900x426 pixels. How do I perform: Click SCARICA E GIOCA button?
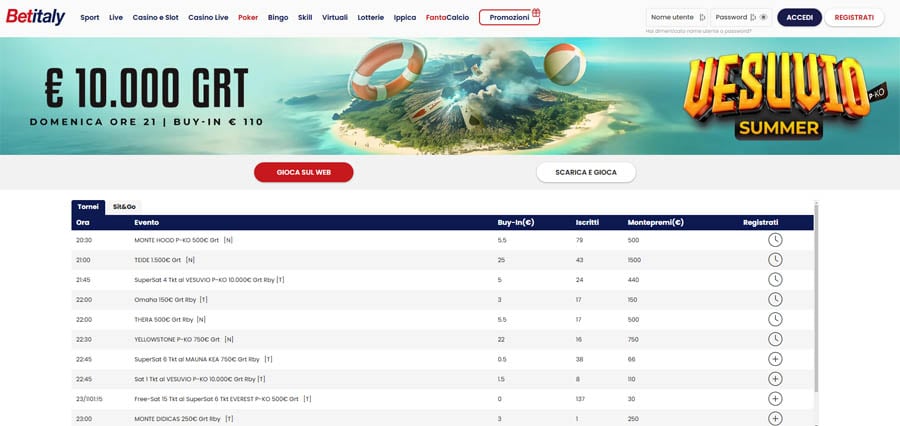pos(586,172)
